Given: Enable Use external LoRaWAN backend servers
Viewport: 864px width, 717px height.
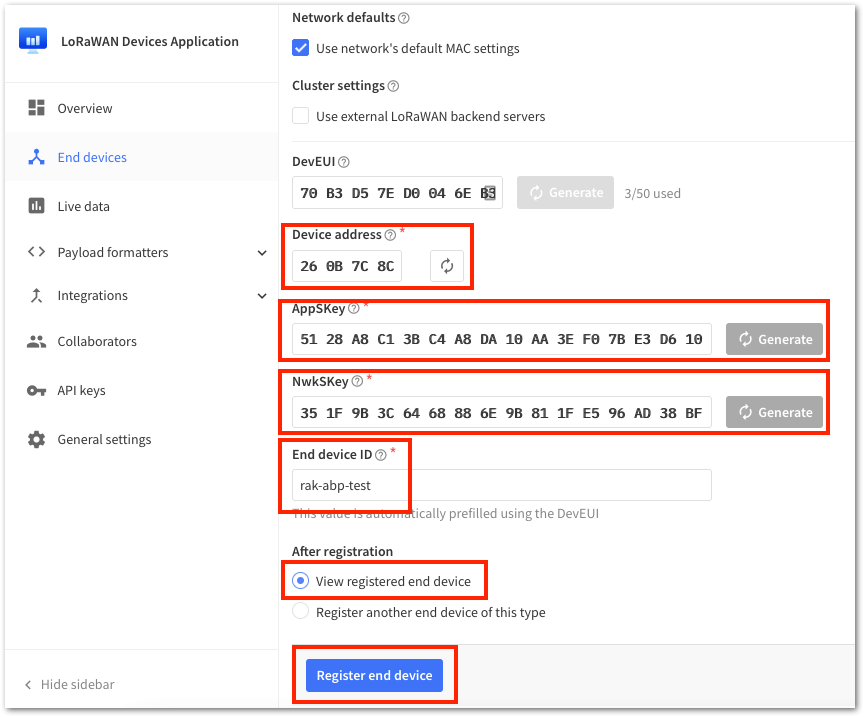Looking at the screenshot, I should [300, 116].
